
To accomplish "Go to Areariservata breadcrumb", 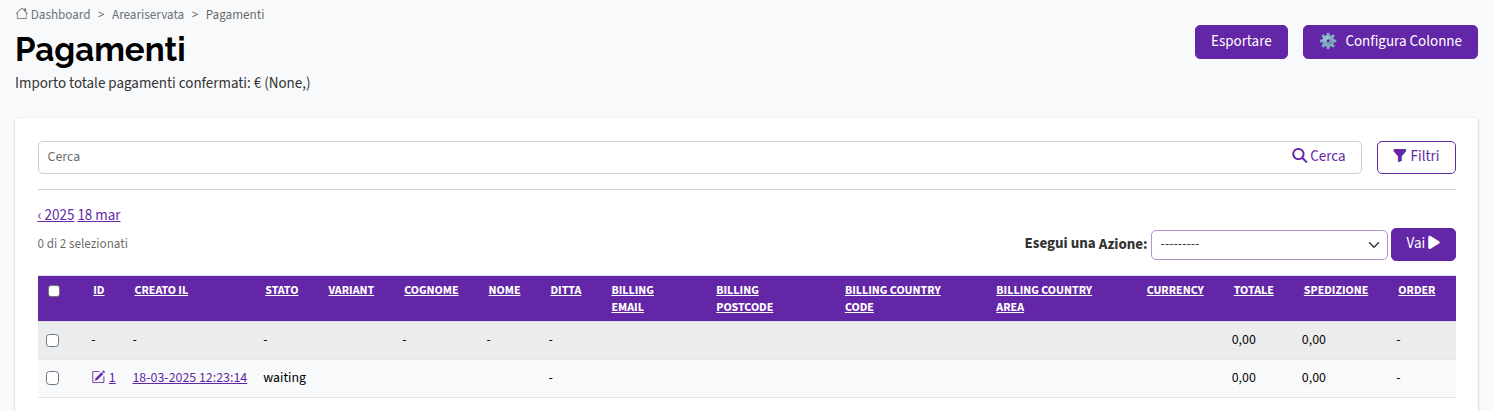I will pyautogui.click(x=148, y=15).
